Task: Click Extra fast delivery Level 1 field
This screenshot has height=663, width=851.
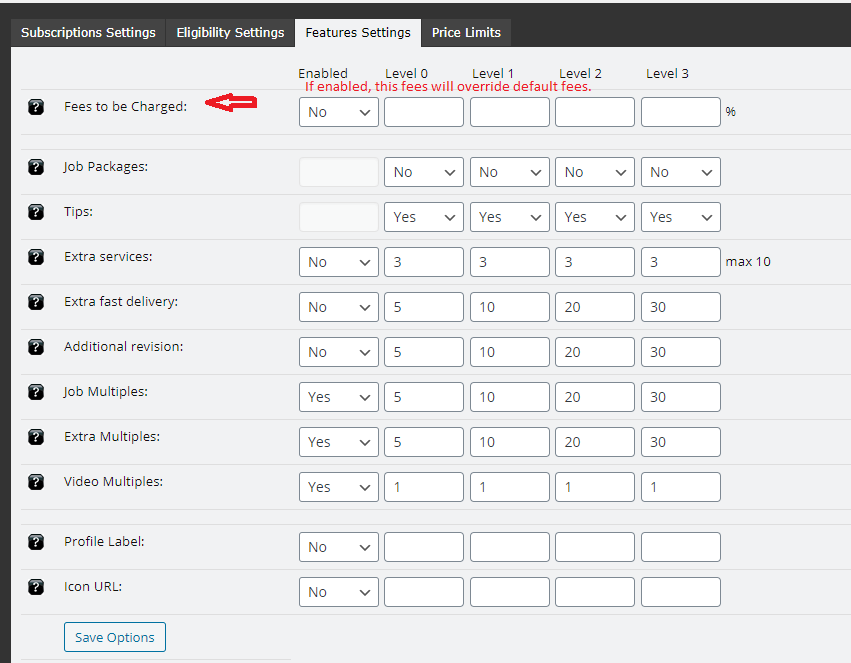Action: (x=510, y=308)
